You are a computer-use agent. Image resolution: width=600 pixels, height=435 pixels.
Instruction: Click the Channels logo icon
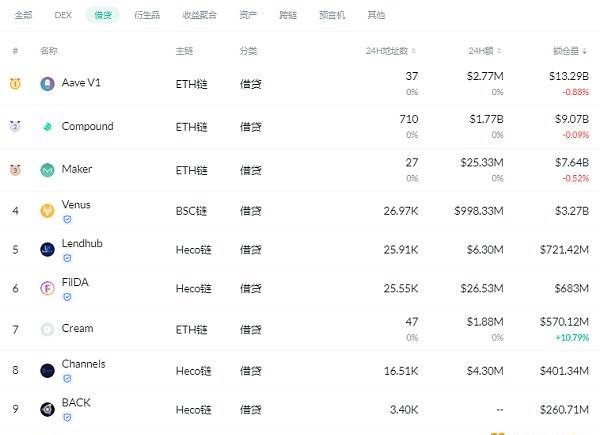(47, 370)
